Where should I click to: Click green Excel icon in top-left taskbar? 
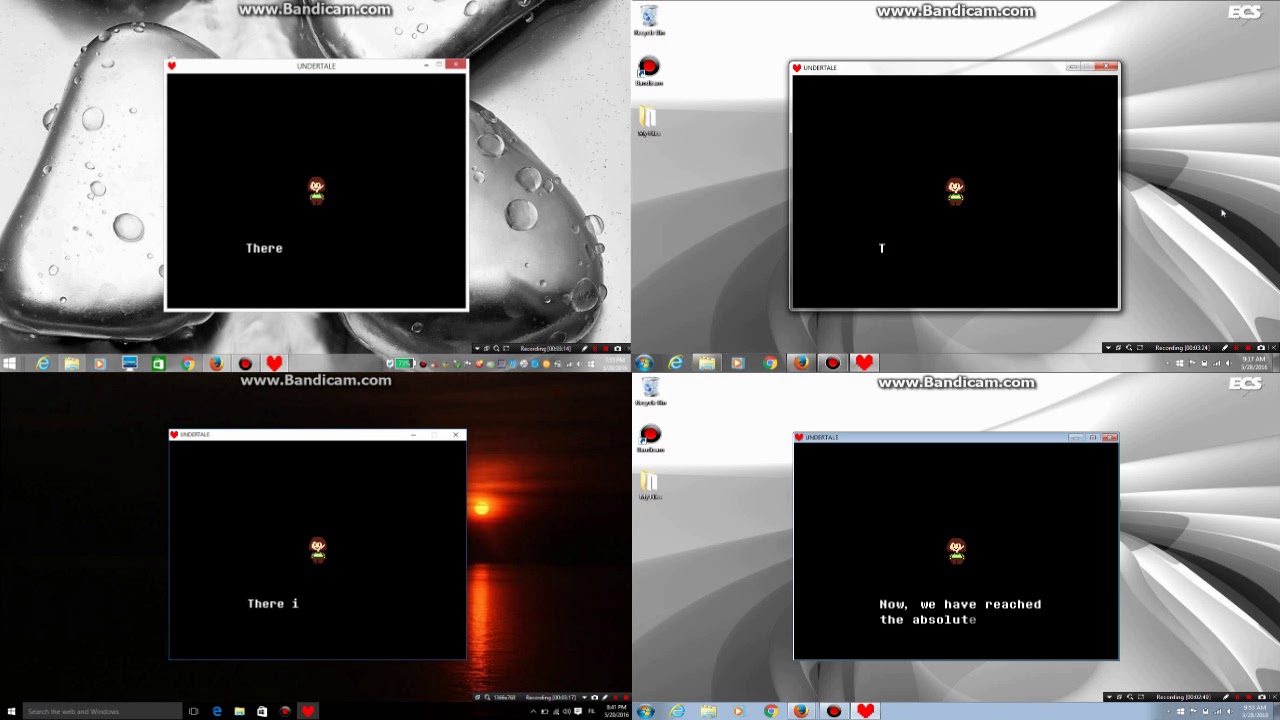(158, 364)
